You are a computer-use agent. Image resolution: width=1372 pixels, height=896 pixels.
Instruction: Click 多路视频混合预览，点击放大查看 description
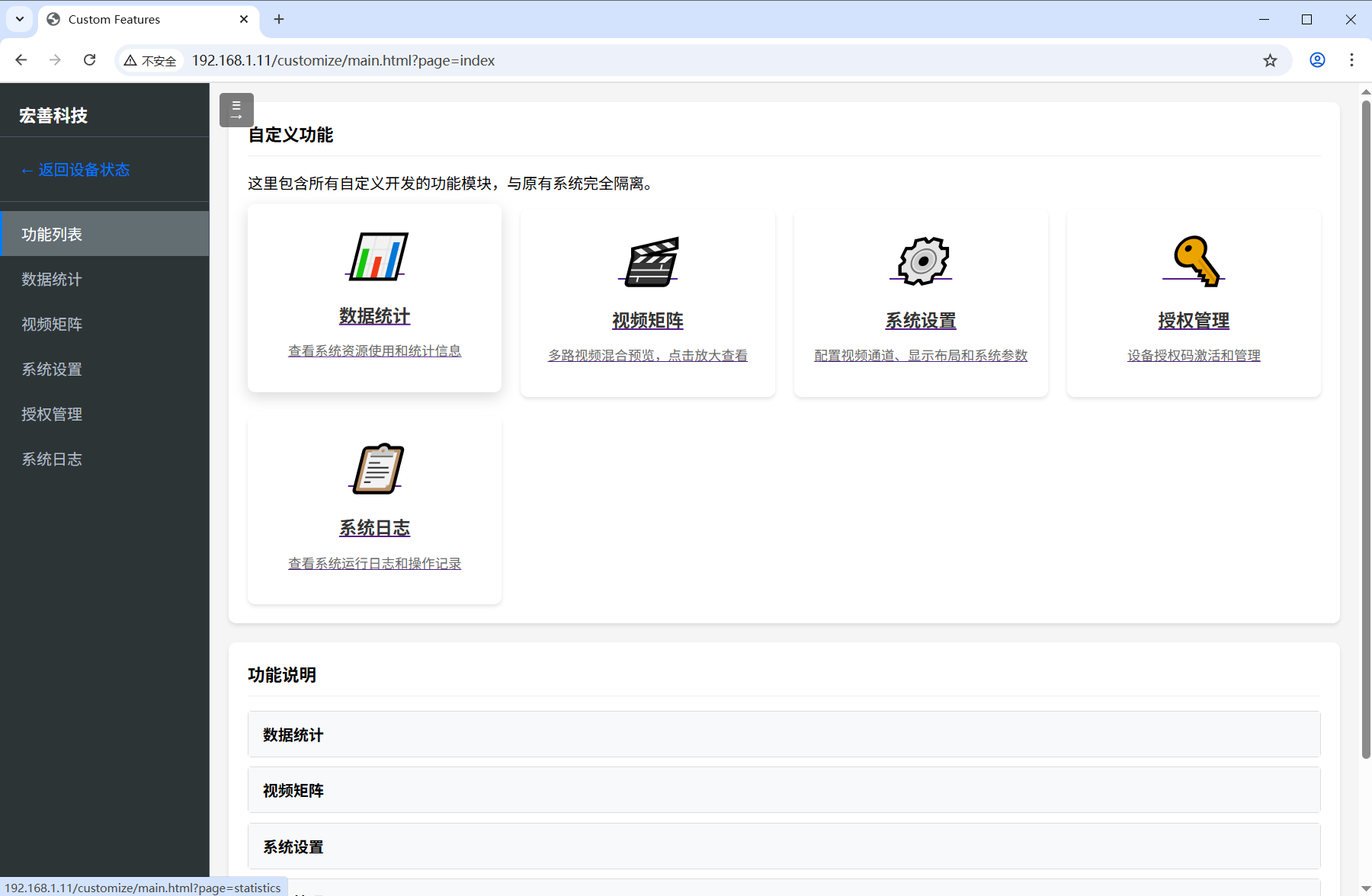point(648,356)
